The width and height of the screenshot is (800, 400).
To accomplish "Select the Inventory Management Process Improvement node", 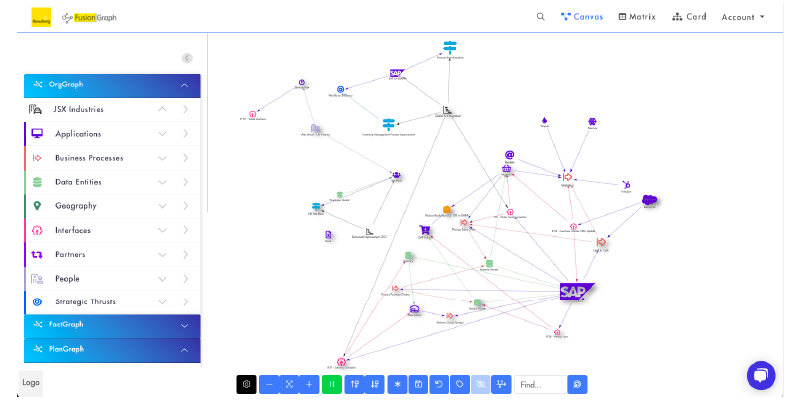I will click(x=389, y=124).
